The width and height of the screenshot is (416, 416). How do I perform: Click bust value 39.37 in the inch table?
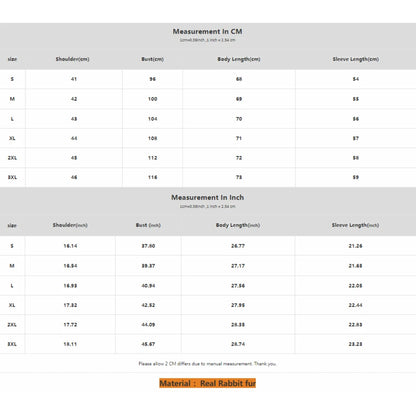[x=148, y=266]
